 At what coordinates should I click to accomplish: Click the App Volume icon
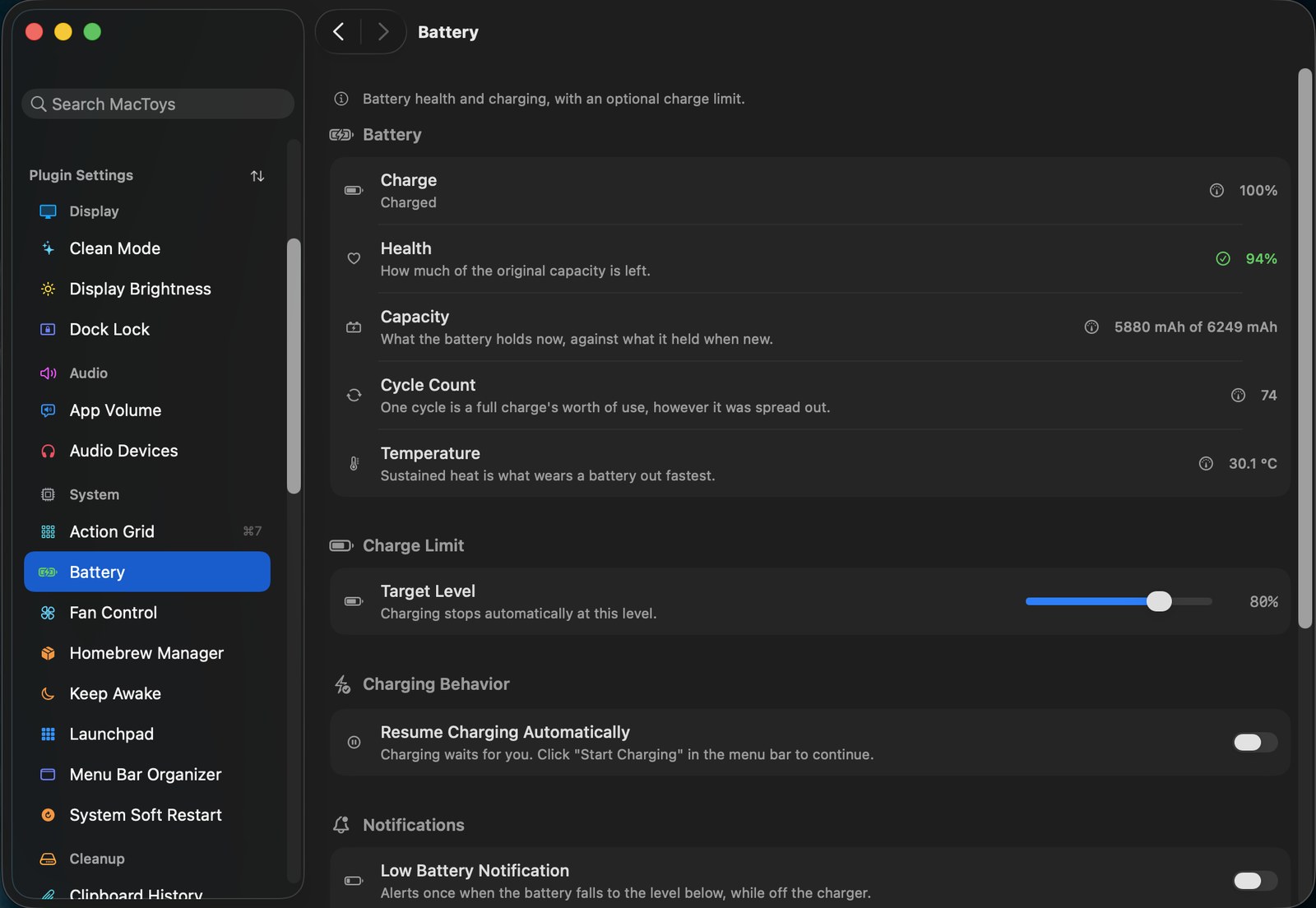[48, 410]
